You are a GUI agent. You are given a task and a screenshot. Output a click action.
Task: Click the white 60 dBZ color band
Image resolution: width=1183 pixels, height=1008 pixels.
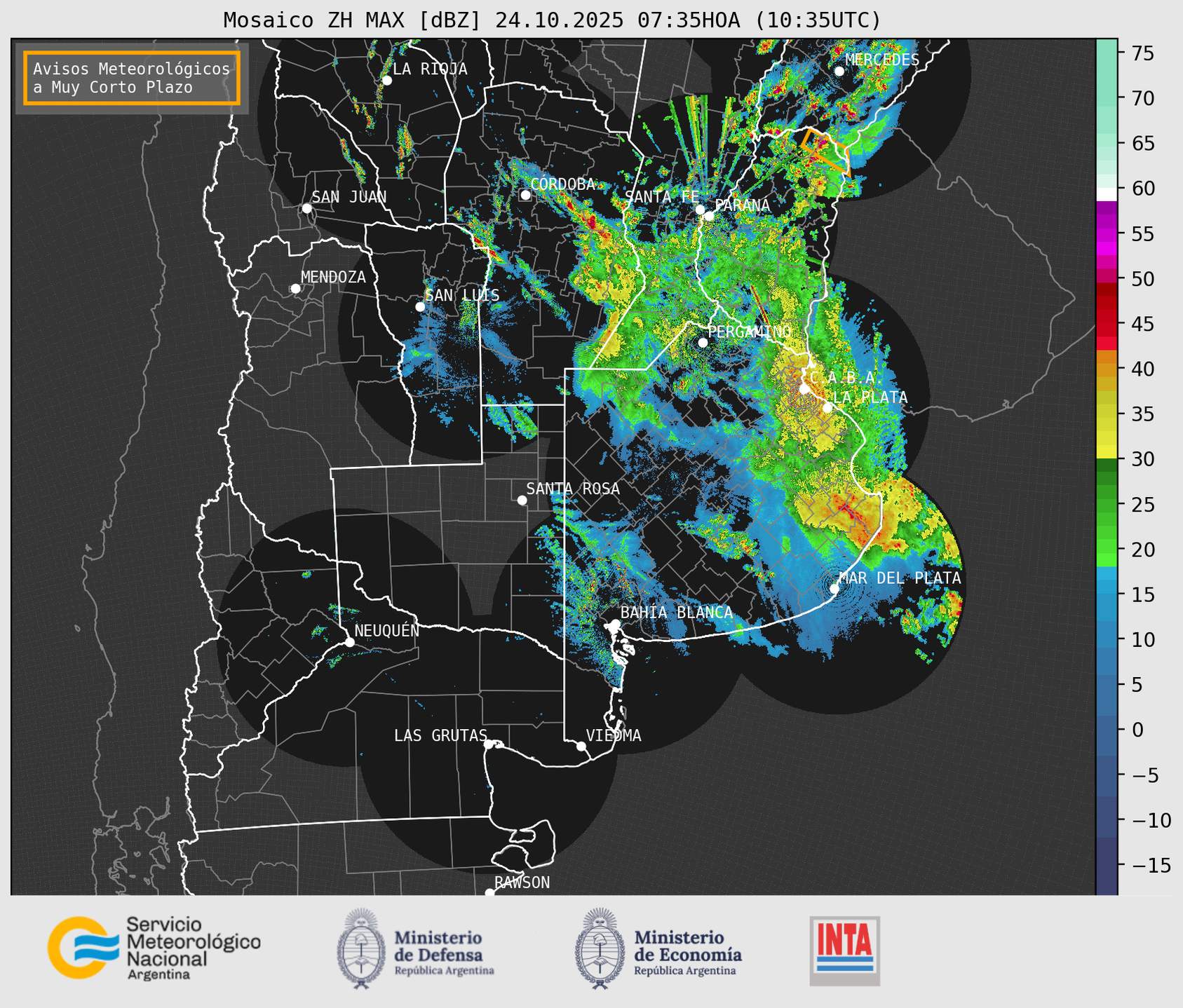tap(1107, 194)
